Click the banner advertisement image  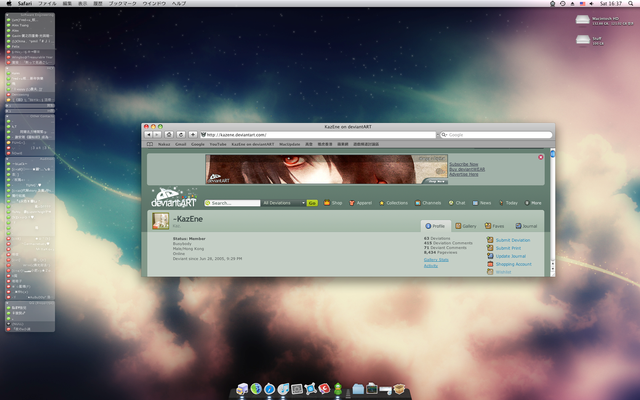point(327,169)
